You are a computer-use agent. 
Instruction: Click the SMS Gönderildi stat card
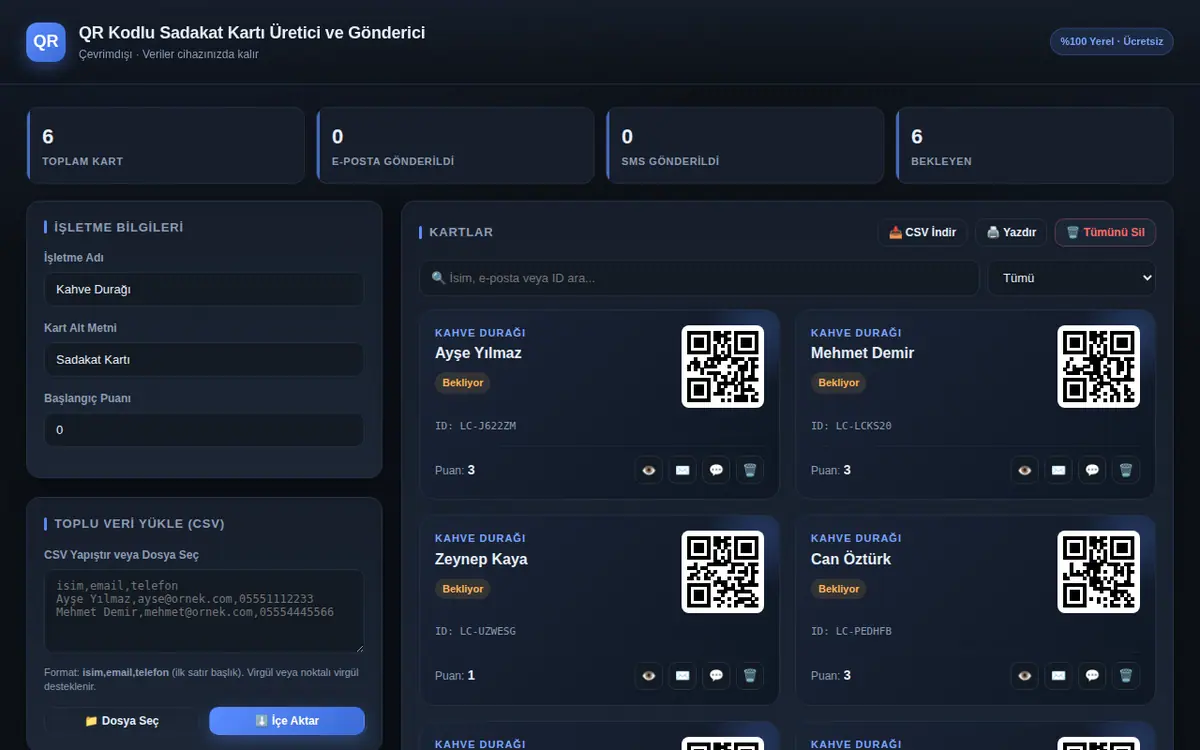[x=745, y=146]
